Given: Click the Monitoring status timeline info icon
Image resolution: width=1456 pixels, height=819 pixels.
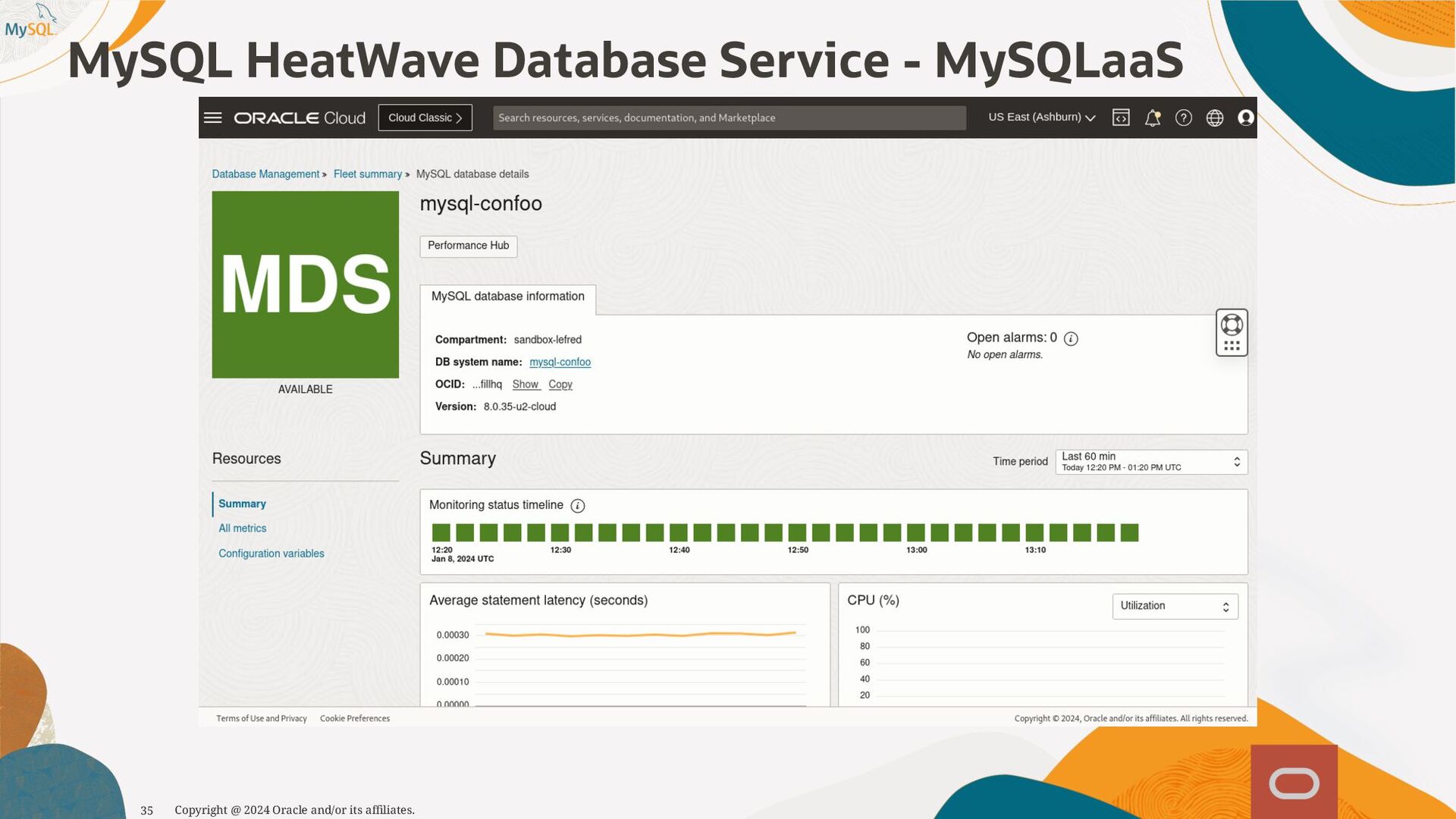Looking at the screenshot, I should 578,506.
